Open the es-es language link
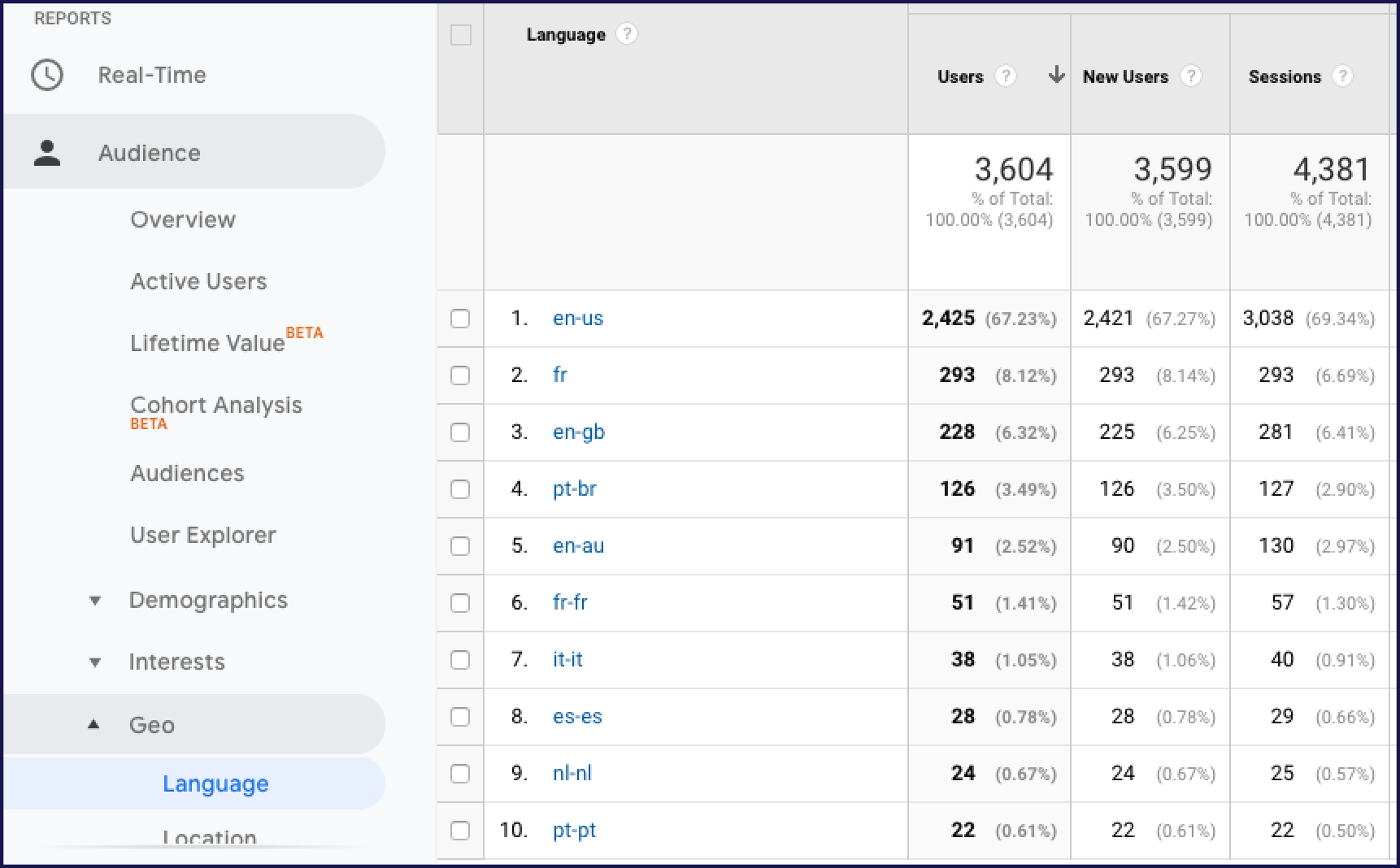 [x=577, y=717]
